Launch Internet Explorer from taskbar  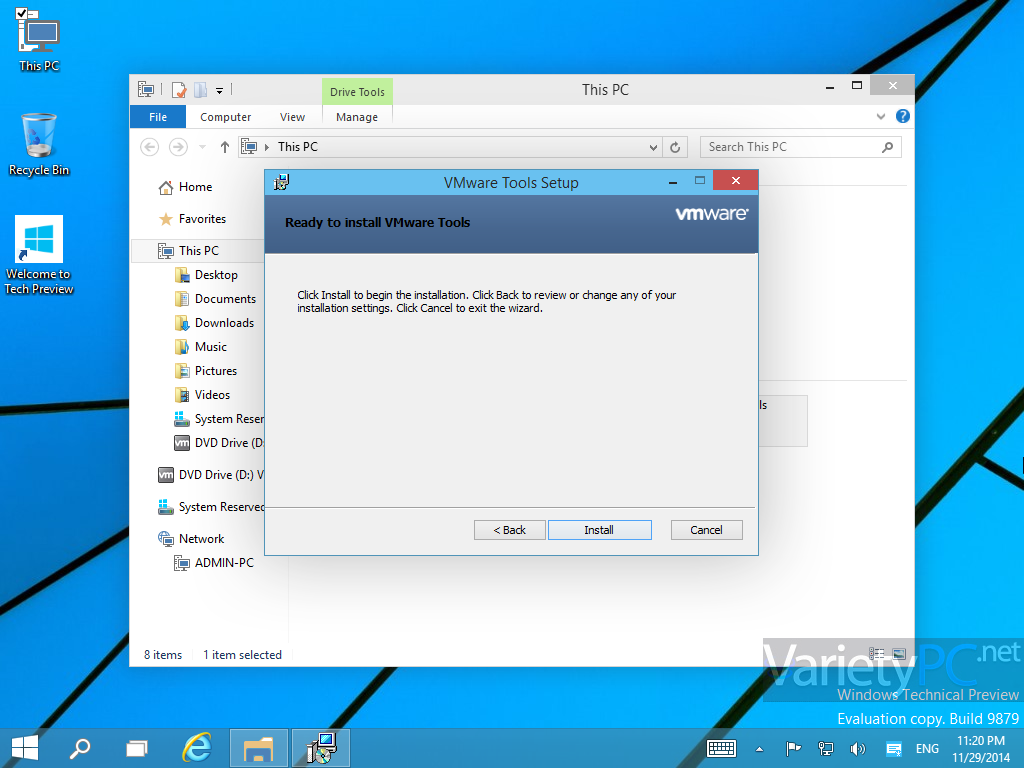[x=197, y=748]
